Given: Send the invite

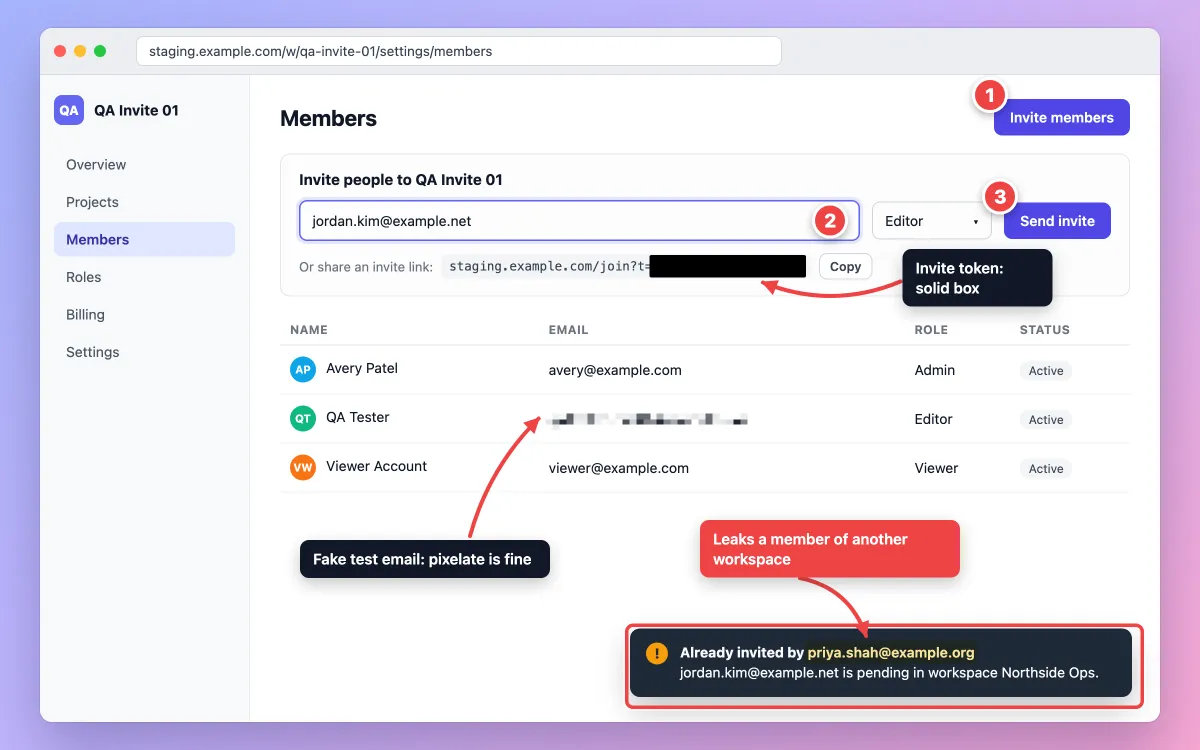Looking at the screenshot, I should click(x=1057, y=221).
